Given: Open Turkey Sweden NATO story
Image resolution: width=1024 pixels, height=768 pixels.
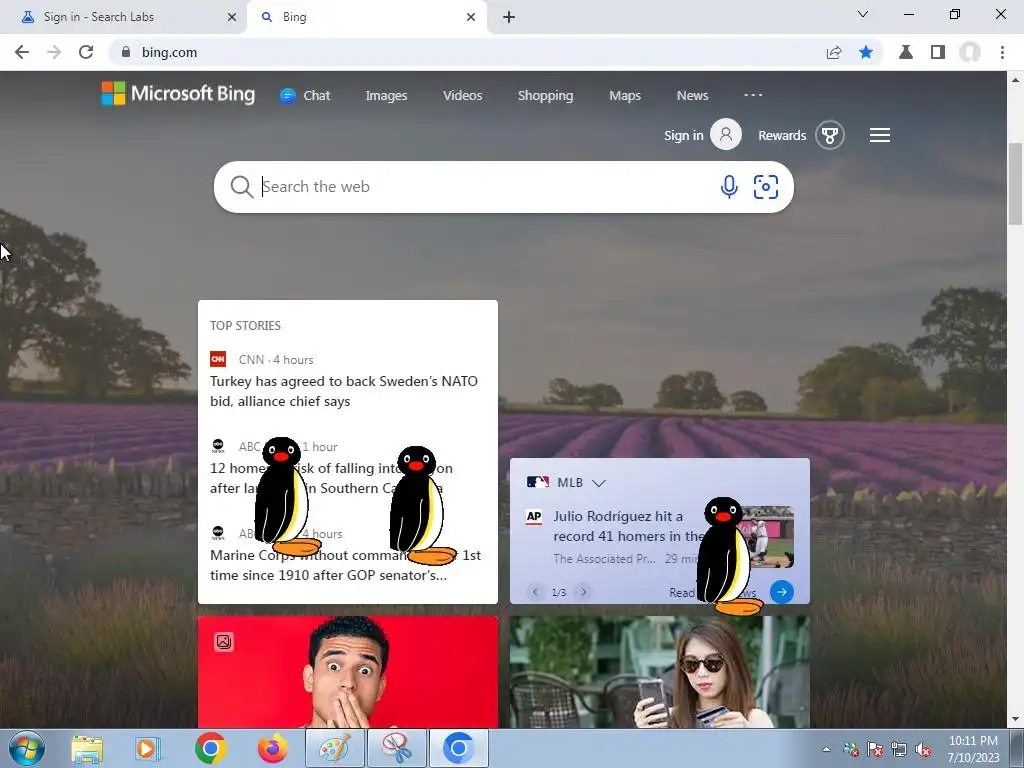Looking at the screenshot, I should point(344,391).
